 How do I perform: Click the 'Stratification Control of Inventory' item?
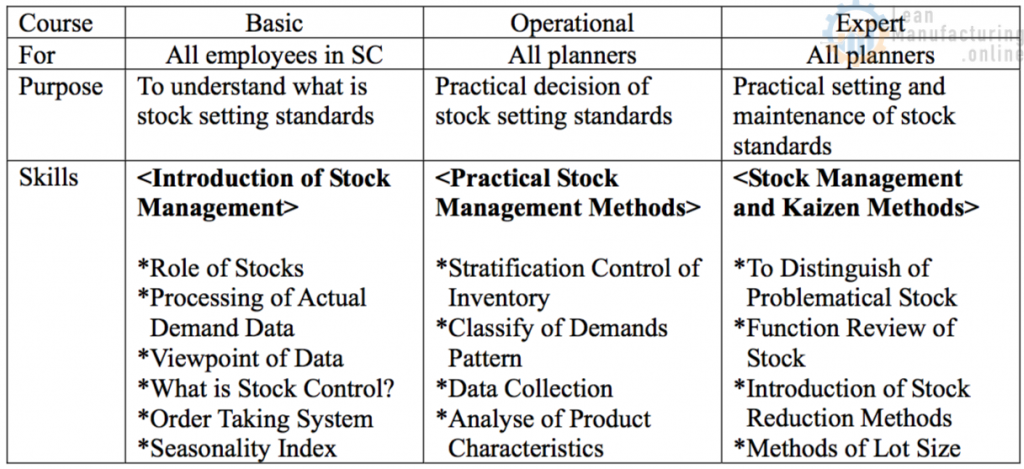(569, 283)
